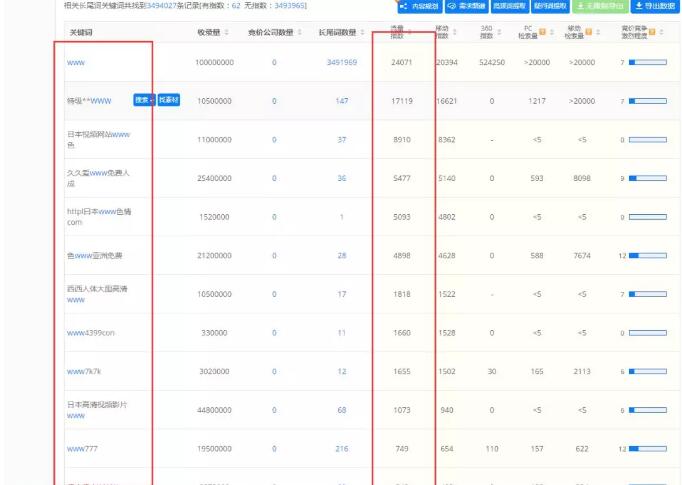This screenshot has height=485, width=682.
Task: Click the green unlimited export button
Action: point(600,6)
